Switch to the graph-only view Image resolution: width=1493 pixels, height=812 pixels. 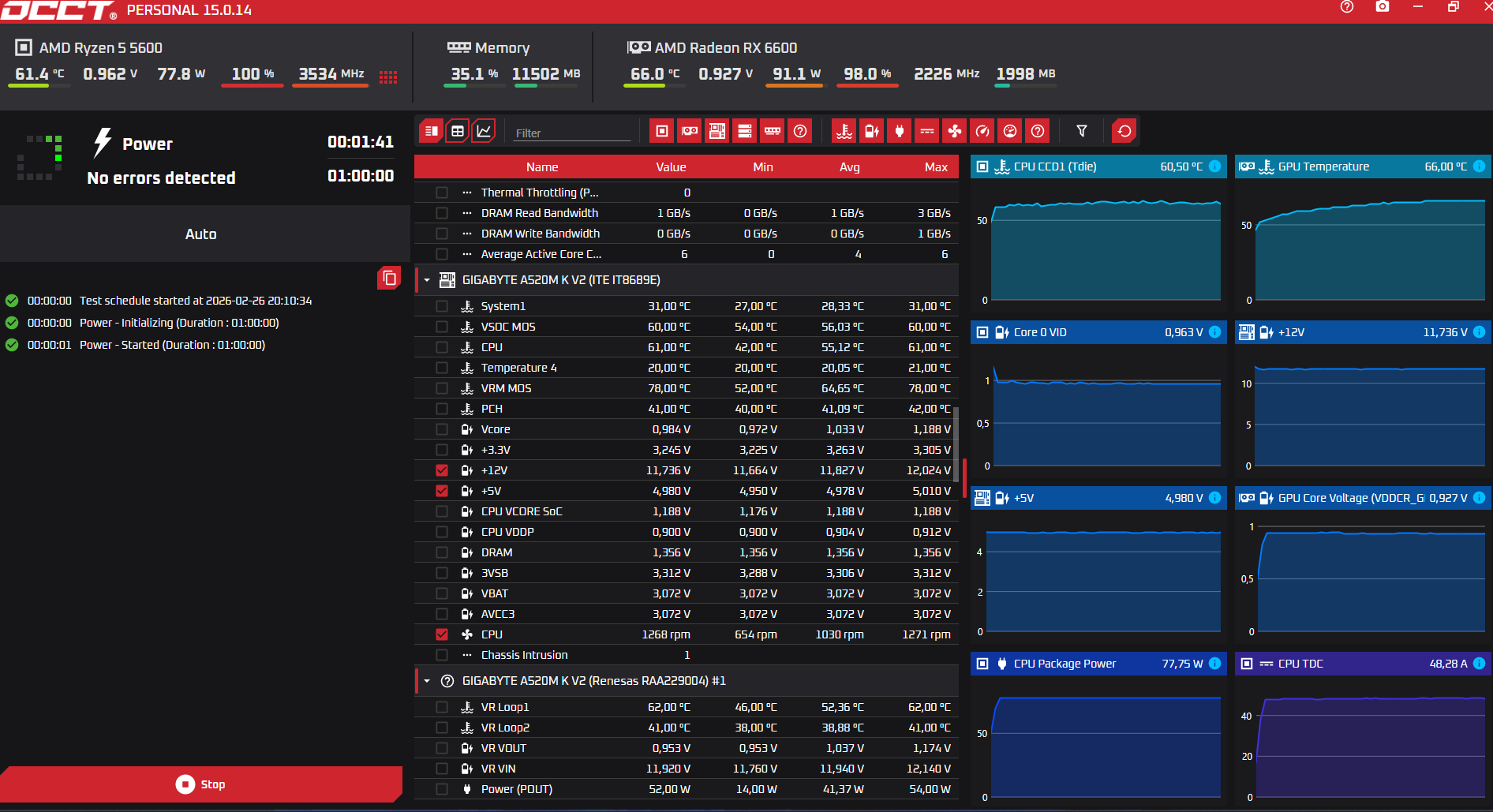[484, 132]
